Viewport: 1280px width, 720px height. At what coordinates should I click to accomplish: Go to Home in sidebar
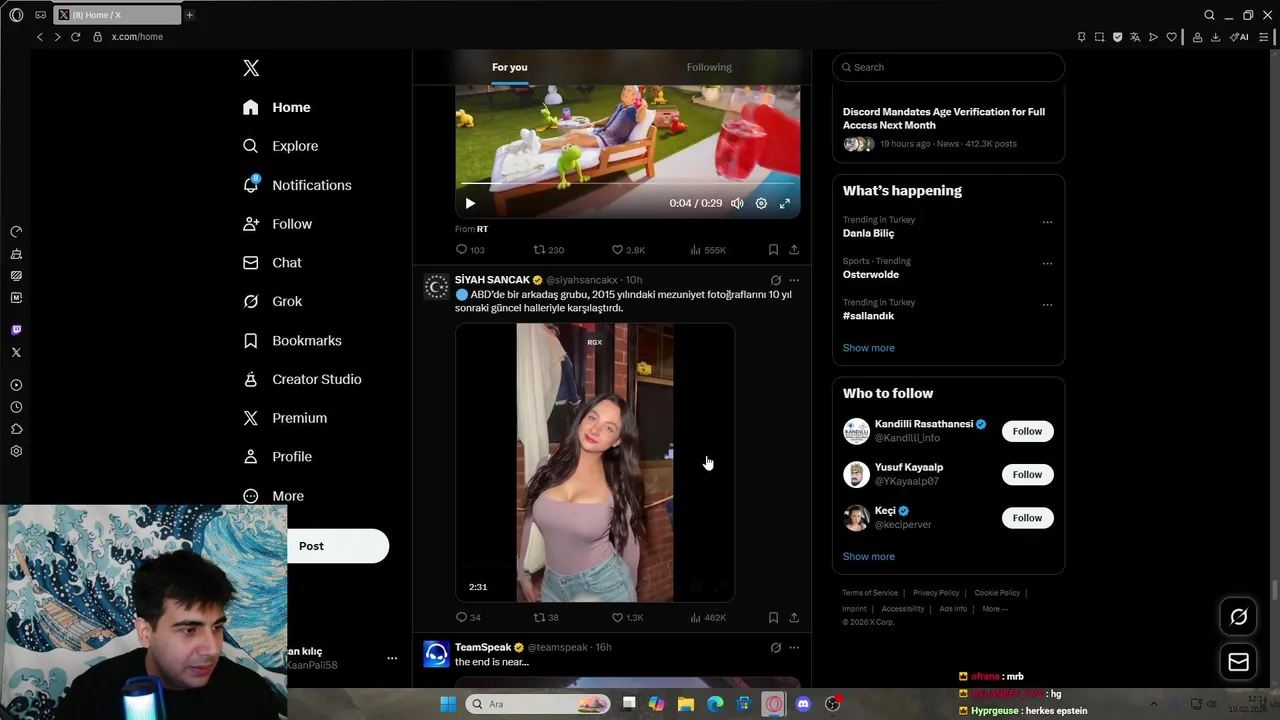277,107
